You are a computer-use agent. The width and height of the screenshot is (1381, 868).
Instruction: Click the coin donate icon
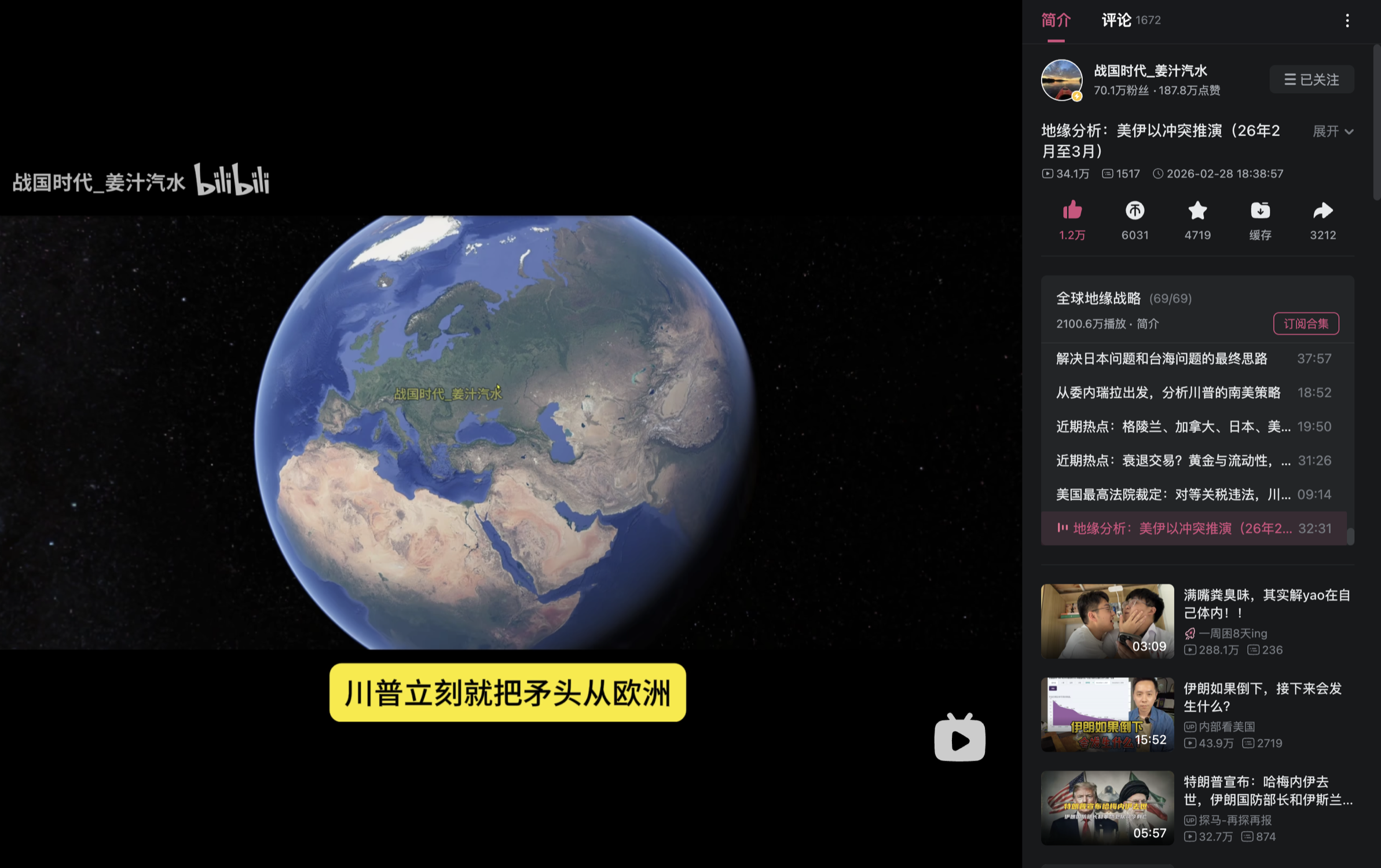tap(1134, 211)
